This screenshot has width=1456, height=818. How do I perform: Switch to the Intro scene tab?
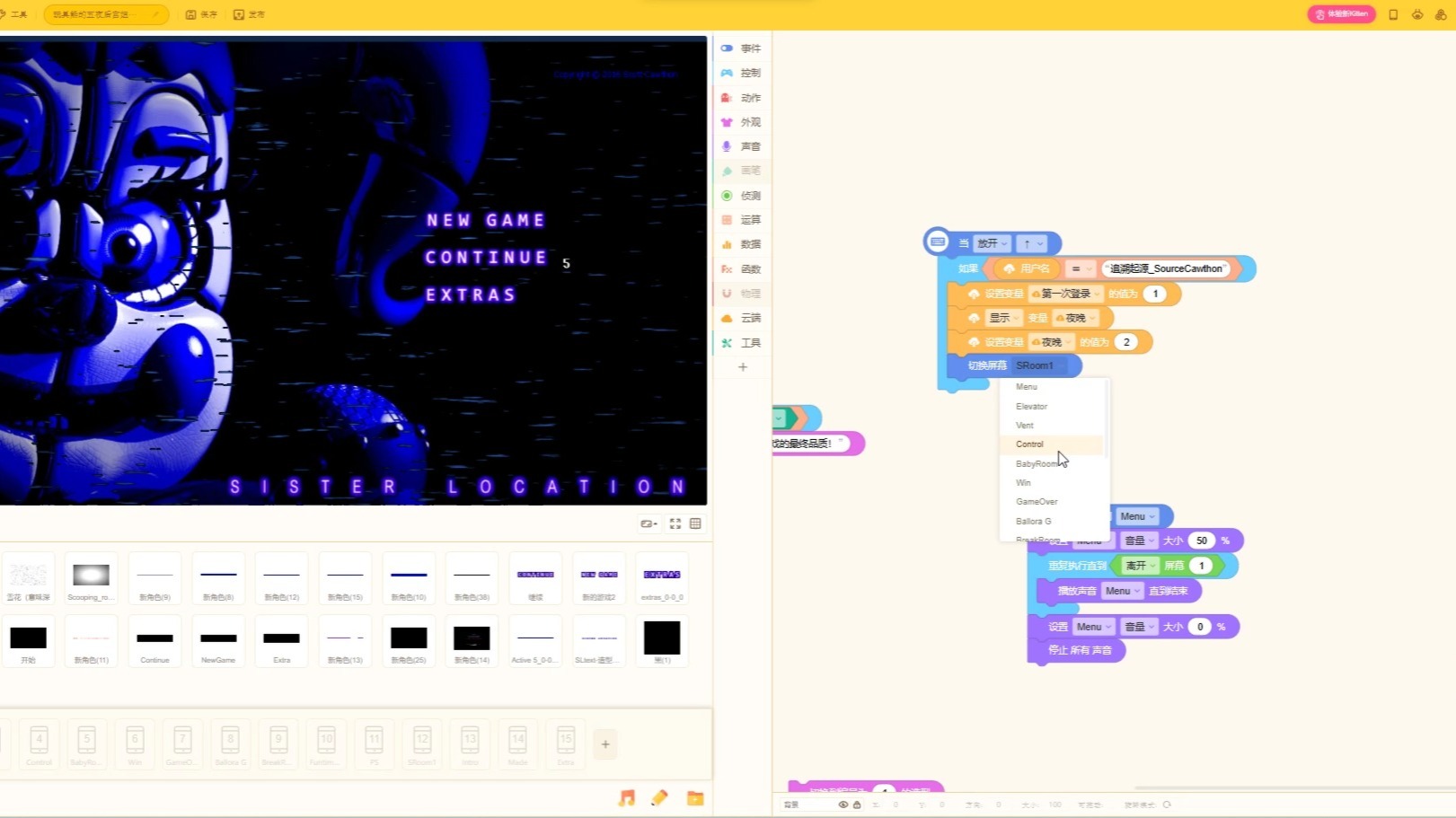[x=470, y=744]
